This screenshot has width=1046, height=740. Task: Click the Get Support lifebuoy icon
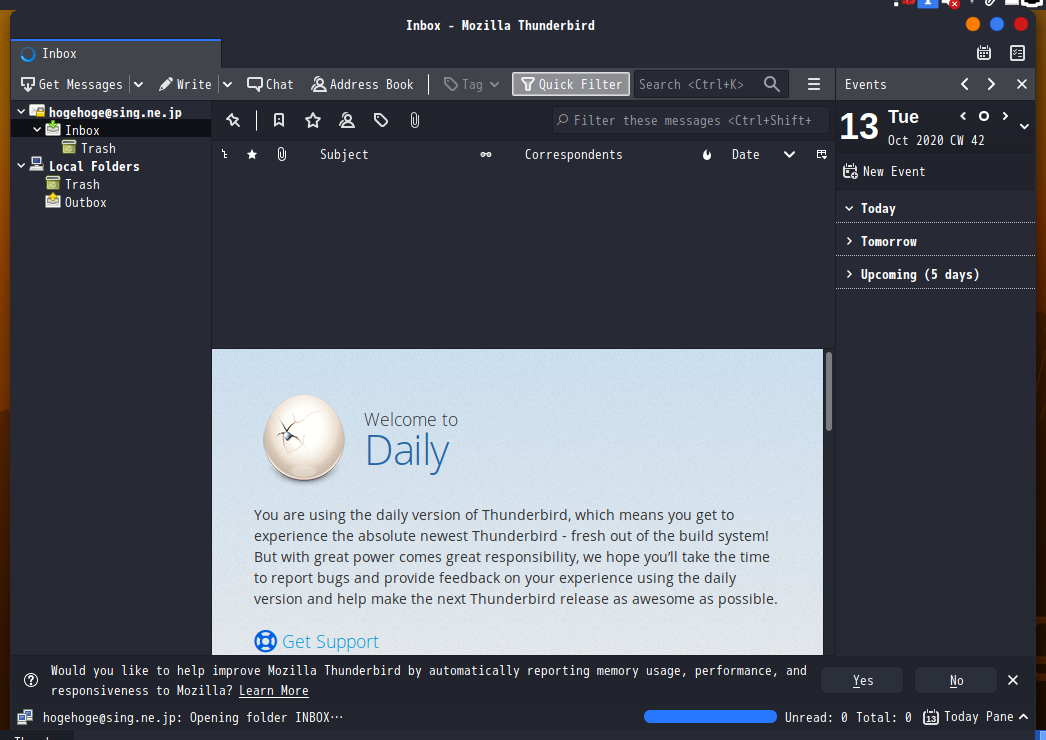click(x=266, y=641)
